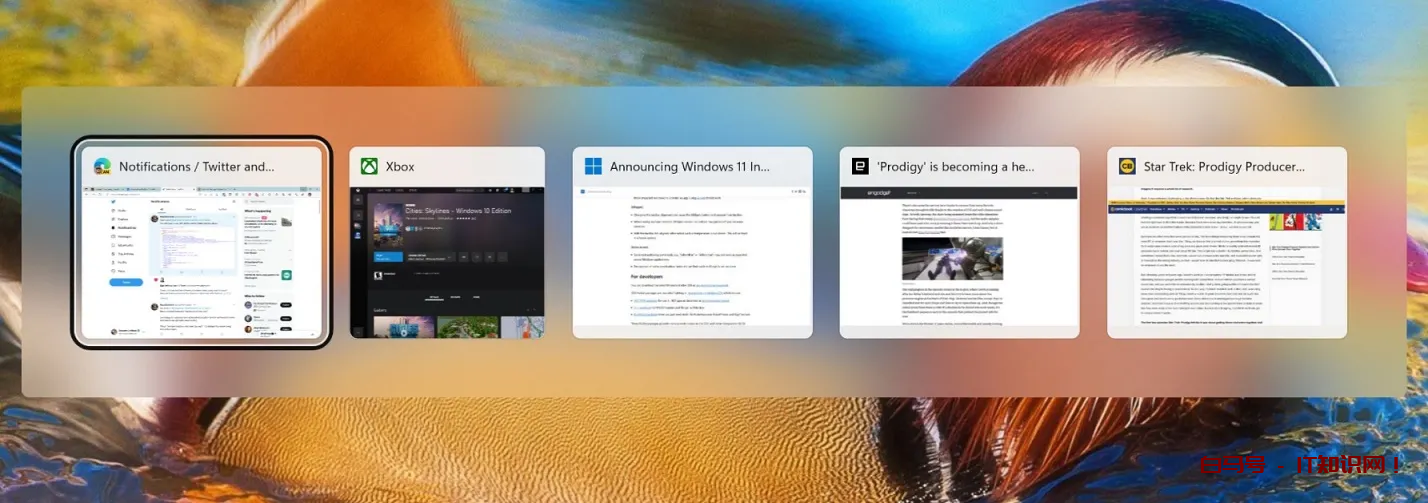Switch to the Notifications / Twitter window thumbnail
Image resolution: width=1428 pixels, height=503 pixels.
click(202, 262)
